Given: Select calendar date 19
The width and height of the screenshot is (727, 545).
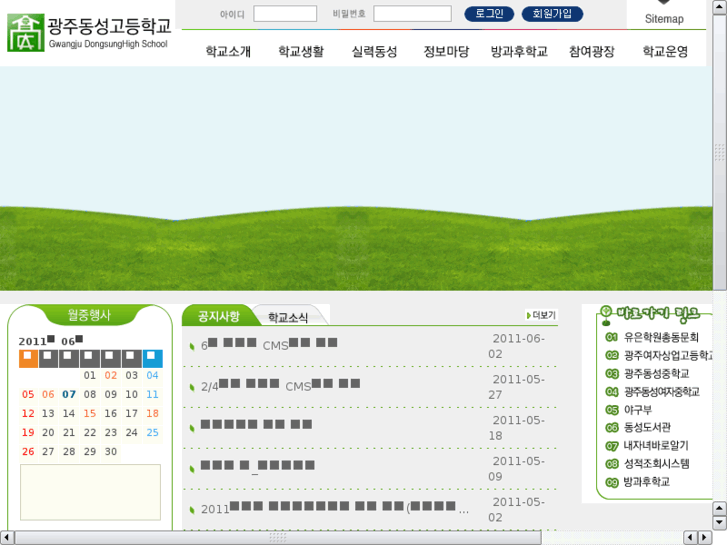Looking at the screenshot, I should (28, 432).
